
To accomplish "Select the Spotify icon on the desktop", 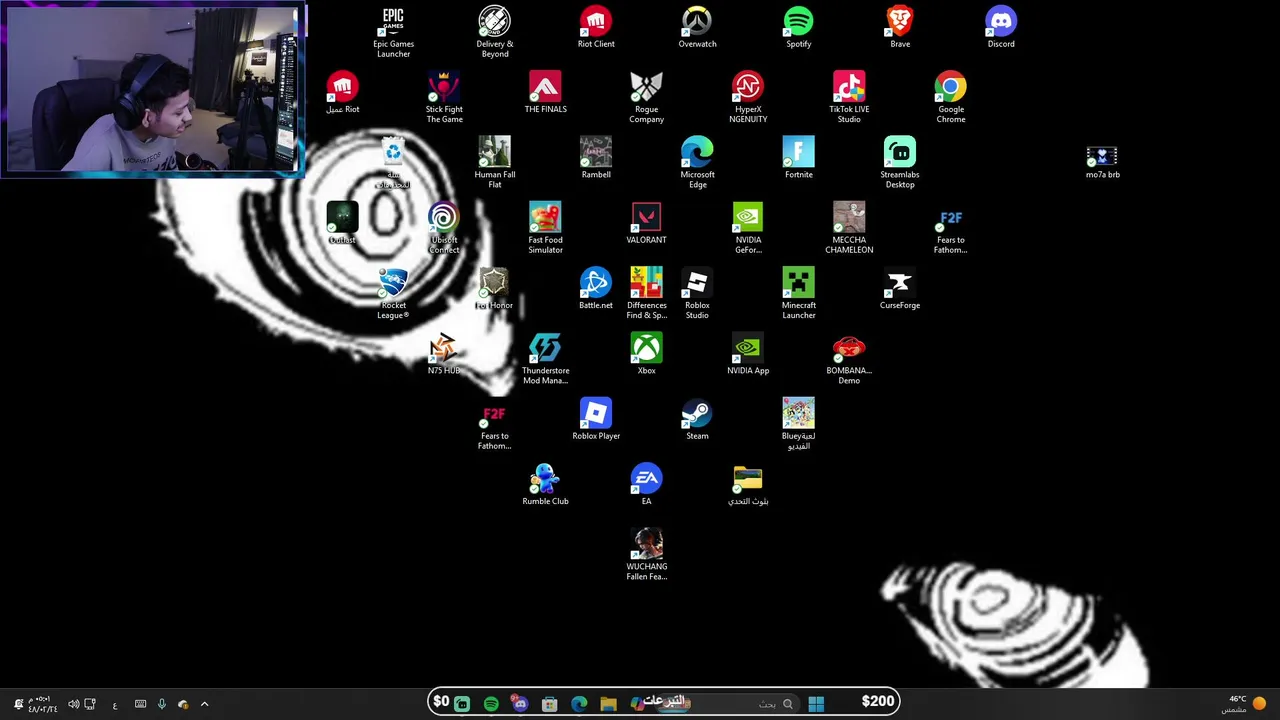I will coord(798,27).
